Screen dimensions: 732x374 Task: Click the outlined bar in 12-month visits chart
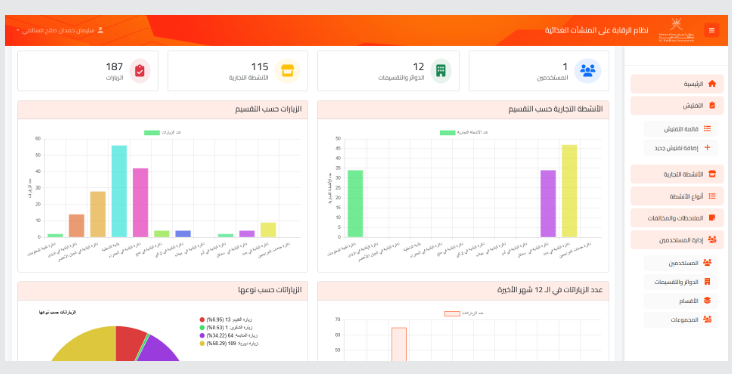399,344
